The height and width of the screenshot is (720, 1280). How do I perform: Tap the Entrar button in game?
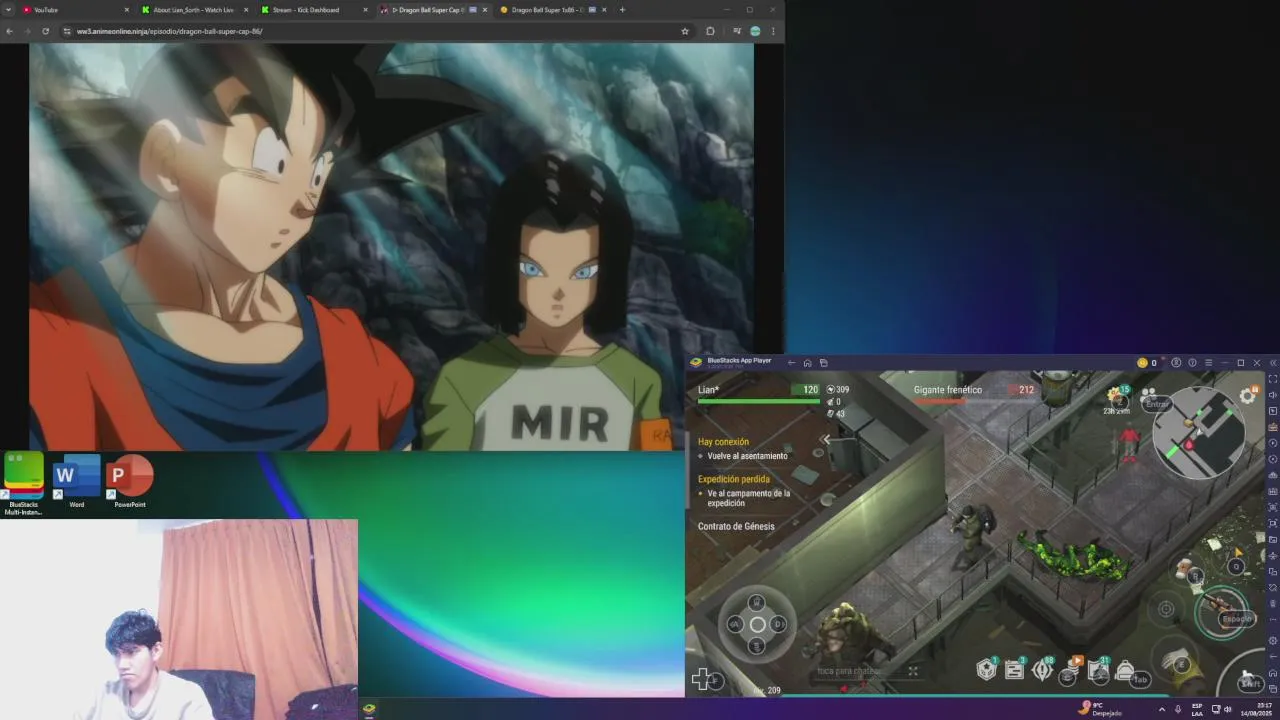point(1156,404)
